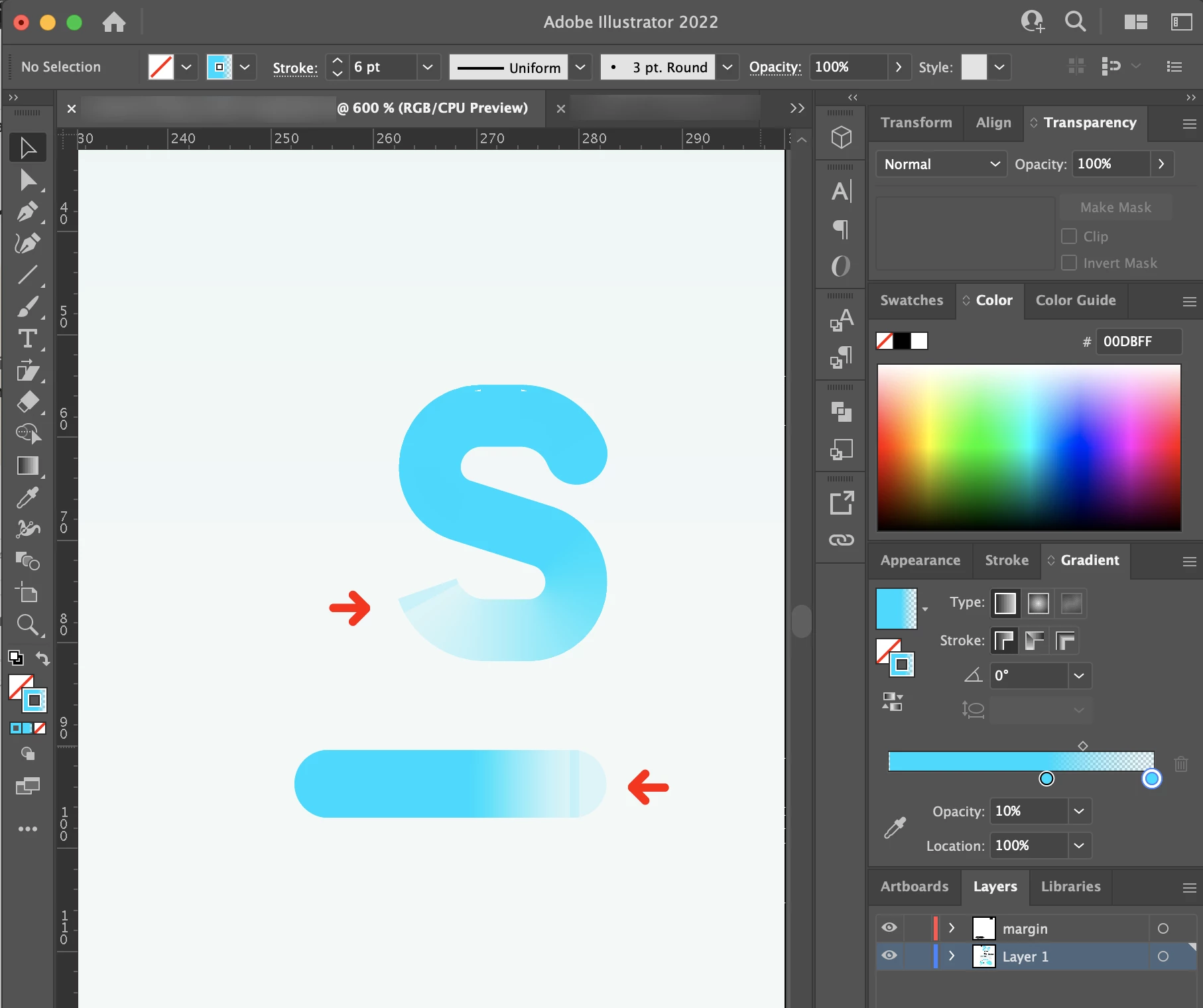Click the Opacity label in control bar

[x=775, y=67]
